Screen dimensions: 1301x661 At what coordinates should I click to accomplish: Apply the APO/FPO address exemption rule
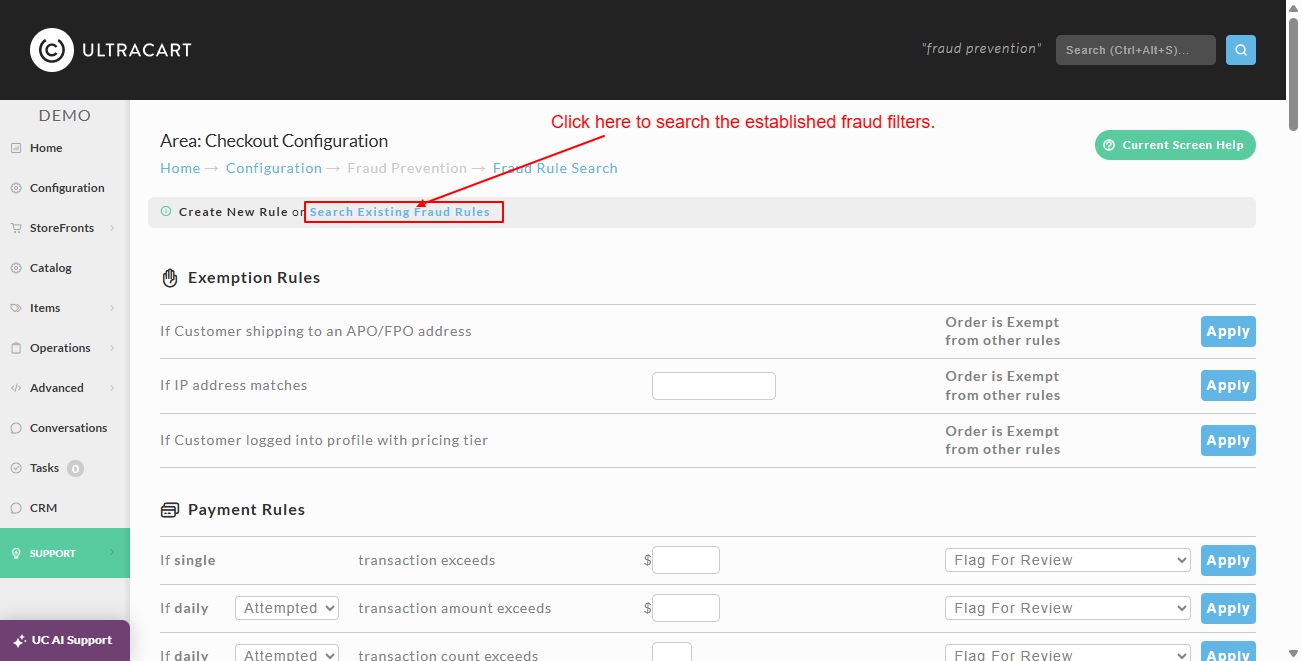pyautogui.click(x=1228, y=331)
